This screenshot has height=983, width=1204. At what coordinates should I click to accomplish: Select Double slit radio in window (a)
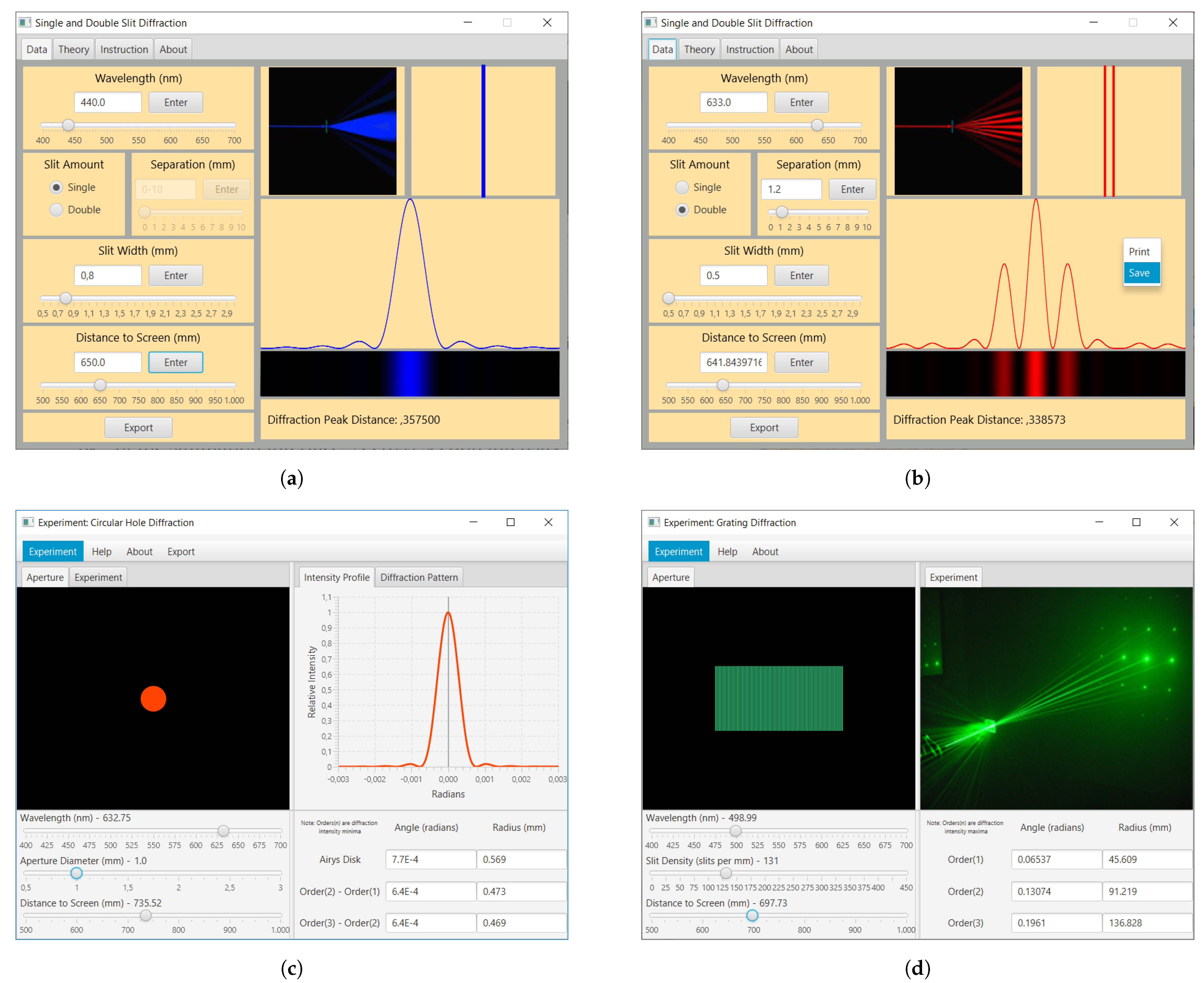pyautogui.click(x=56, y=210)
